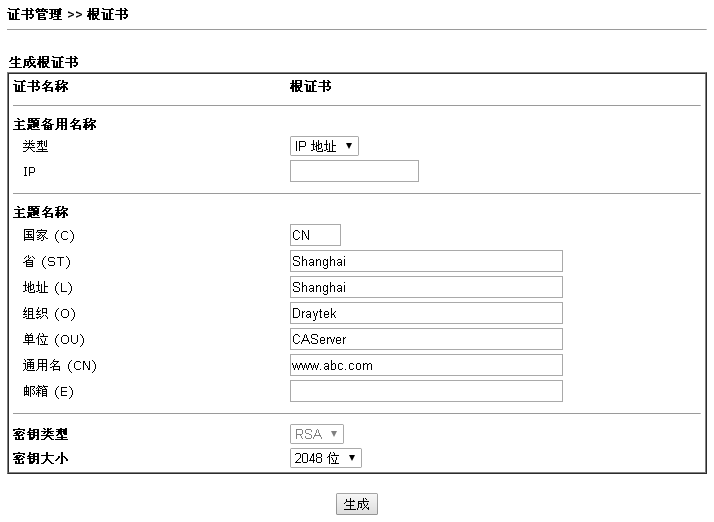Click the 类型 label
The height and width of the screenshot is (522, 714).
point(36,146)
